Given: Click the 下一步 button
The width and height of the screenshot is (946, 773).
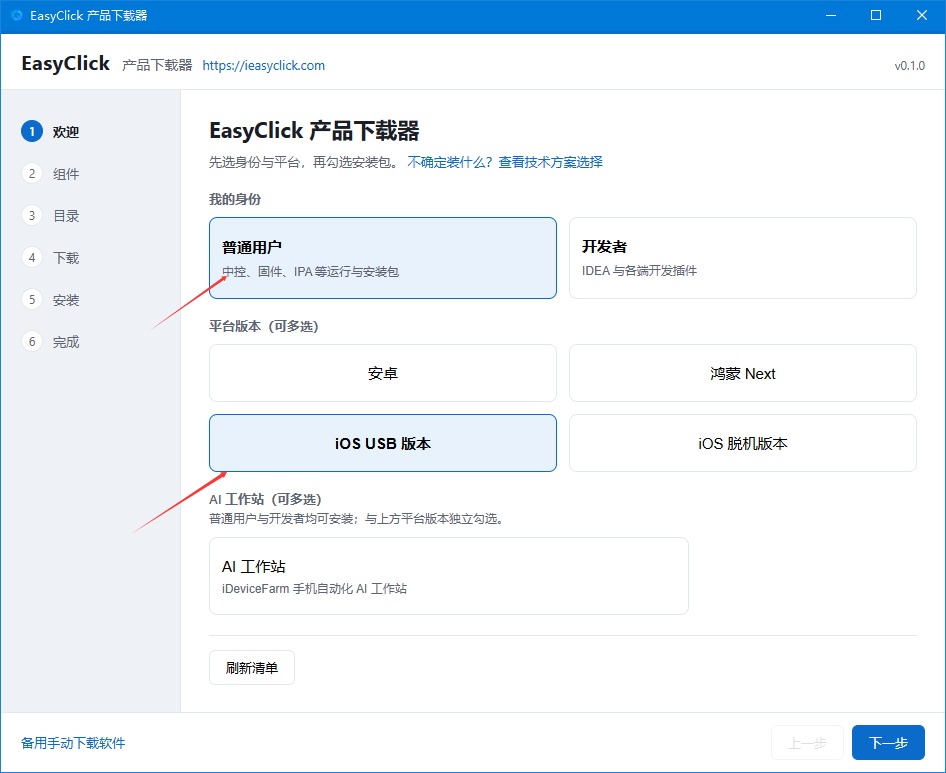Looking at the screenshot, I should point(888,742).
